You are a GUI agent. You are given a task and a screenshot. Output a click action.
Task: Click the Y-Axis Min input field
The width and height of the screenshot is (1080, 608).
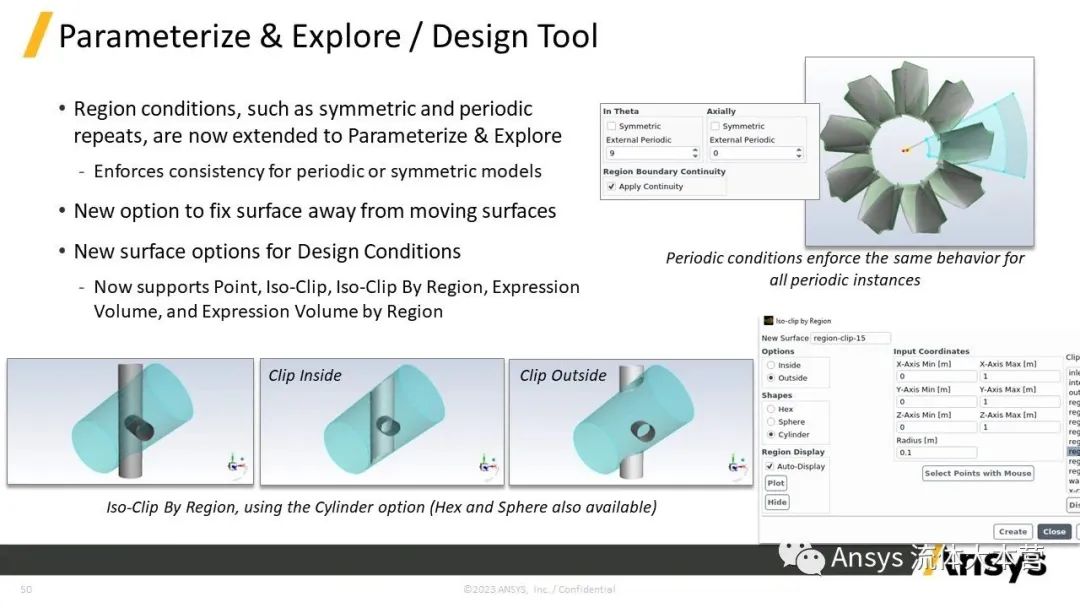click(x=936, y=401)
